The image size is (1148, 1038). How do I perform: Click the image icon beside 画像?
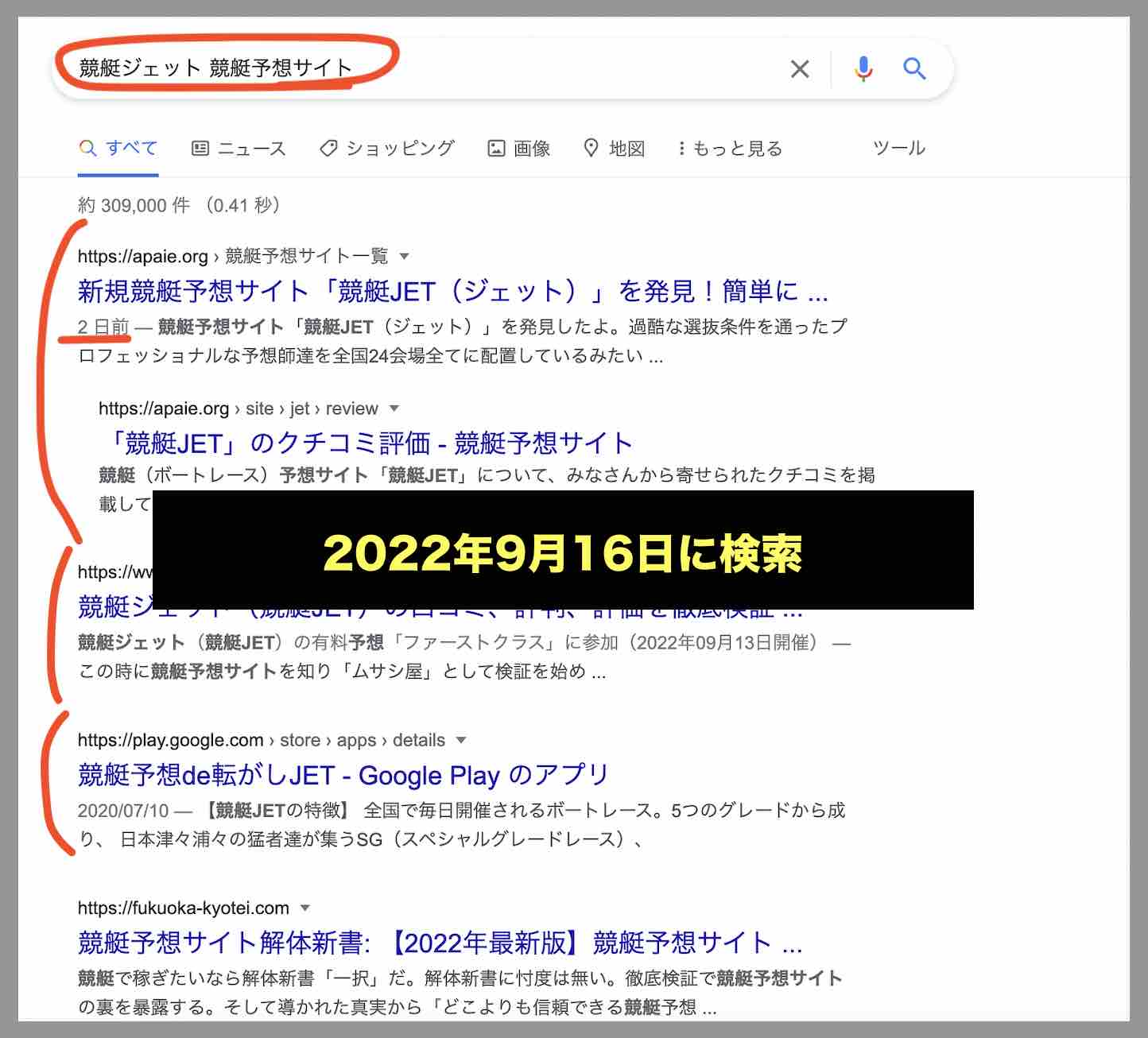[x=494, y=148]
